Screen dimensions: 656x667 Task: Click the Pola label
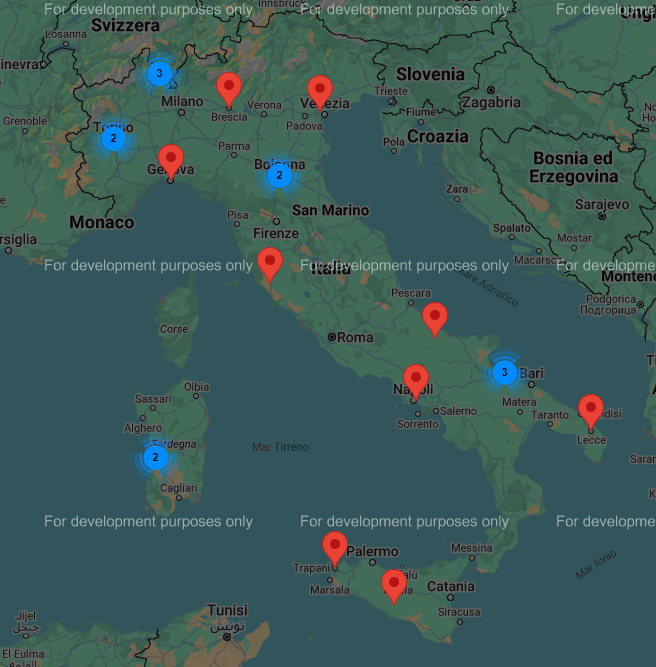pos(394,142)
